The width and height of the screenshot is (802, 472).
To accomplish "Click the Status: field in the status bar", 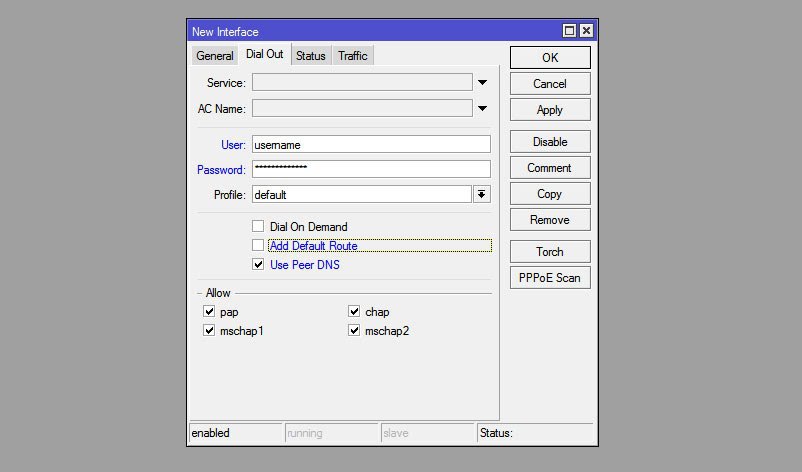I will (536, 433).
